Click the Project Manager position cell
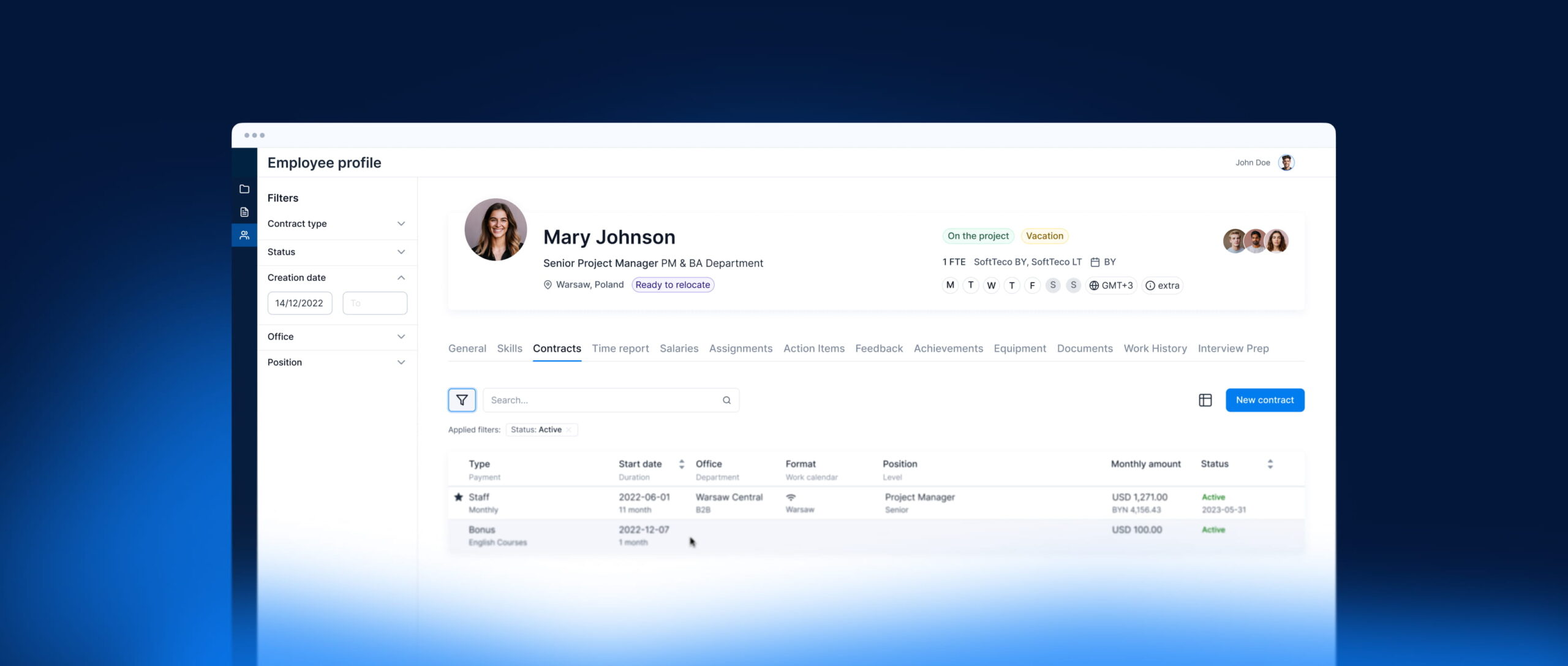1568x666 pixels. pyautogui.click(x=919, y=497)
